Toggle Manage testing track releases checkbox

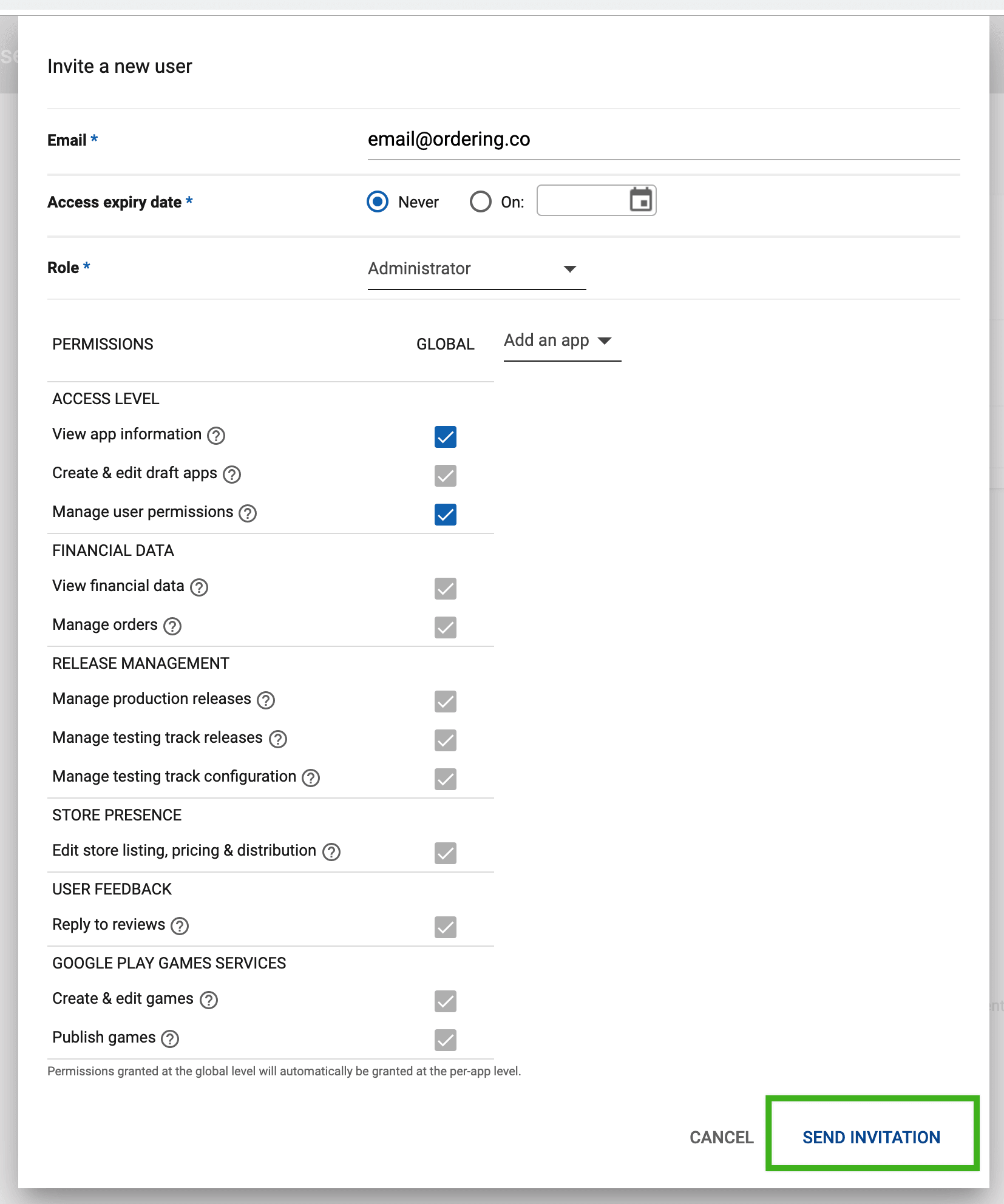point(446,740)
